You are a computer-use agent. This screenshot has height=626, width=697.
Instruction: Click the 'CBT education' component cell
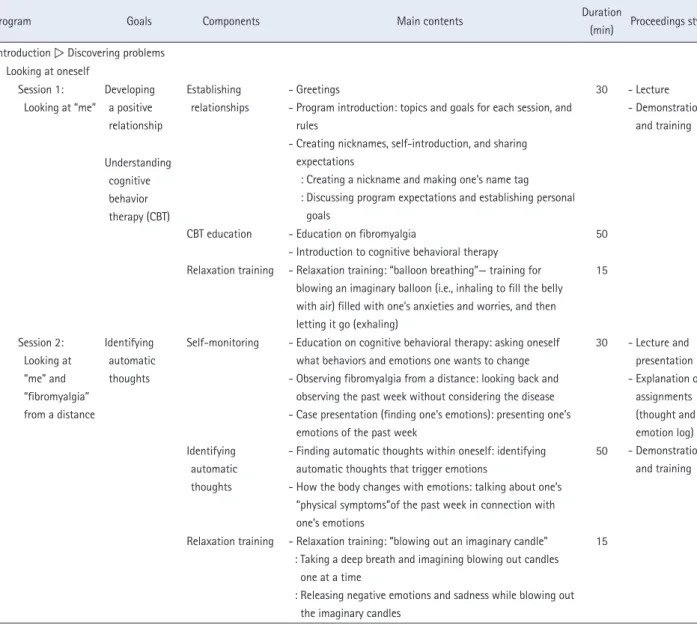[x=219, y=234]
